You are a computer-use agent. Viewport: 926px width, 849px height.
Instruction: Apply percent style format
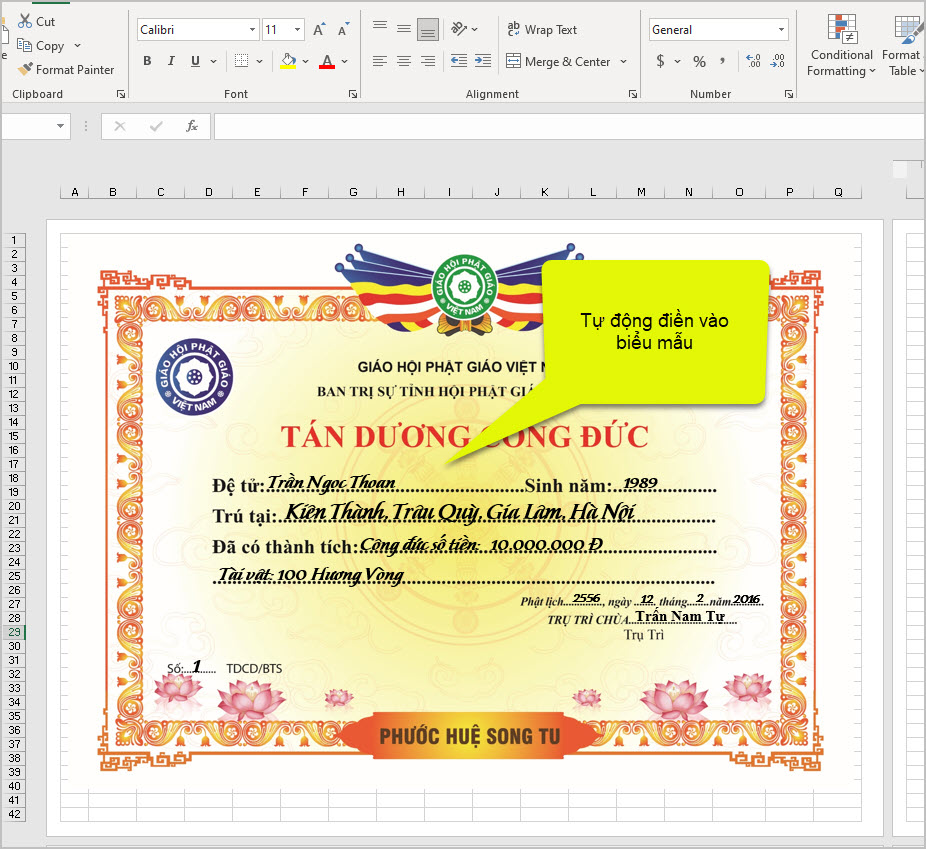(x=699, y=61)
